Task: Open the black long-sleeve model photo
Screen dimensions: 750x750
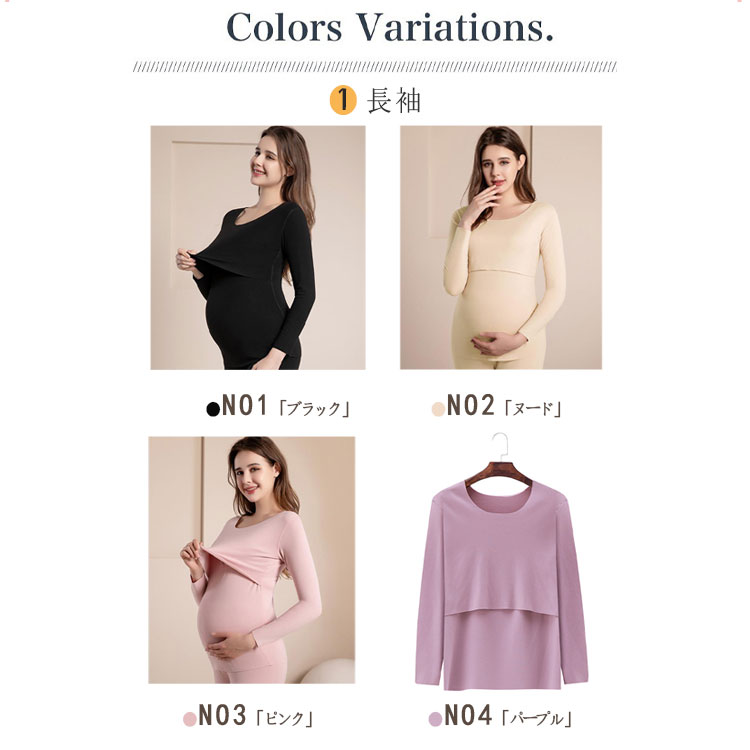Action: click(x=258, y=248)
